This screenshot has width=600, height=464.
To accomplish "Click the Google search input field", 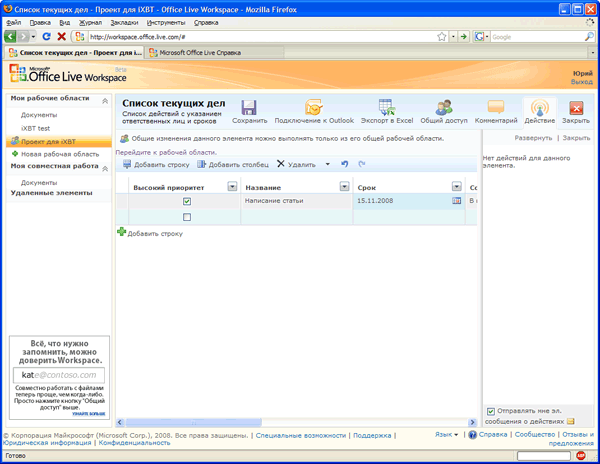I will click(x=538, y=37).
